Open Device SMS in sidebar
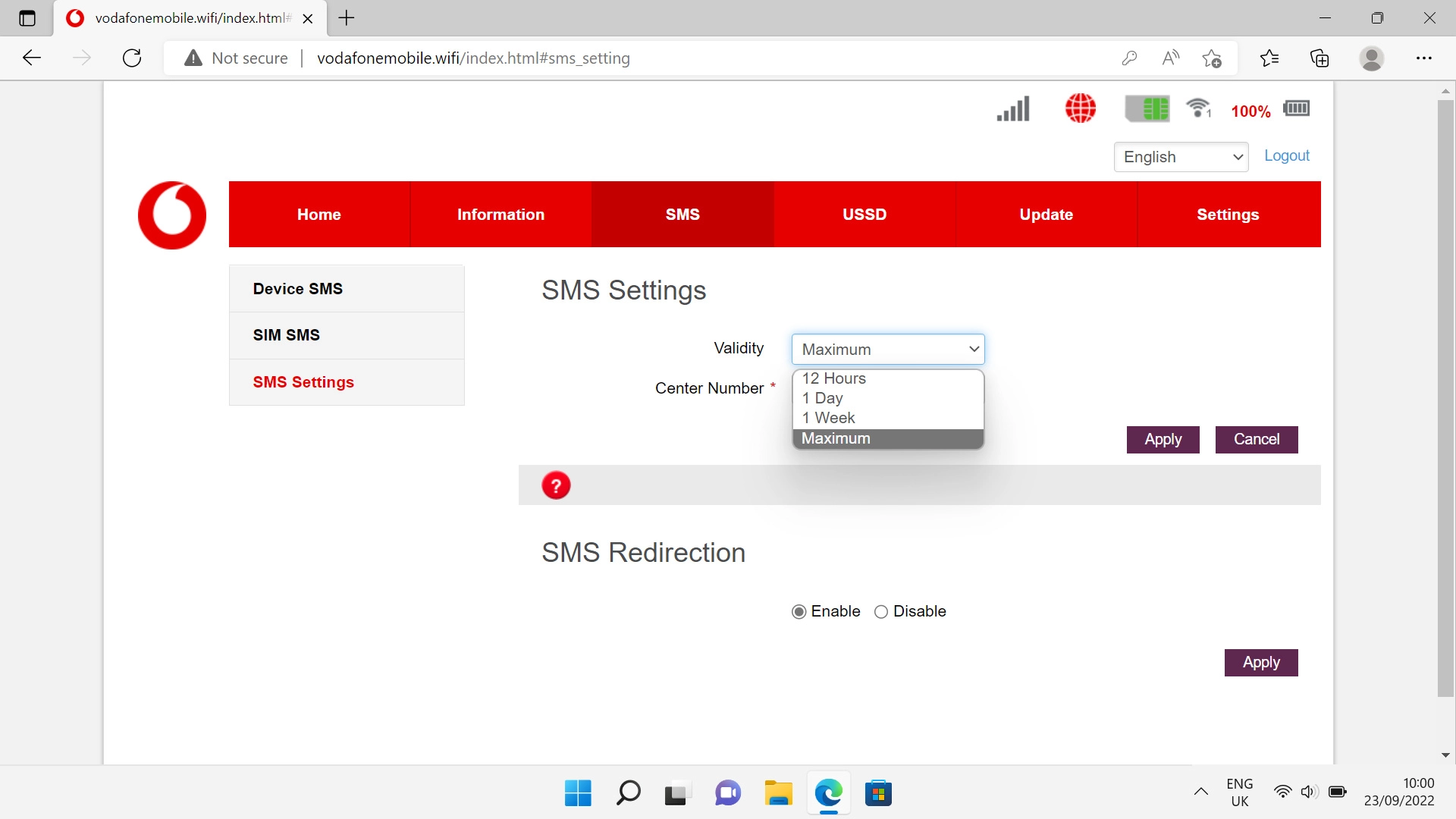Image resolution: width=1456 pixels, height=819 pixels. tap(298, 289)
